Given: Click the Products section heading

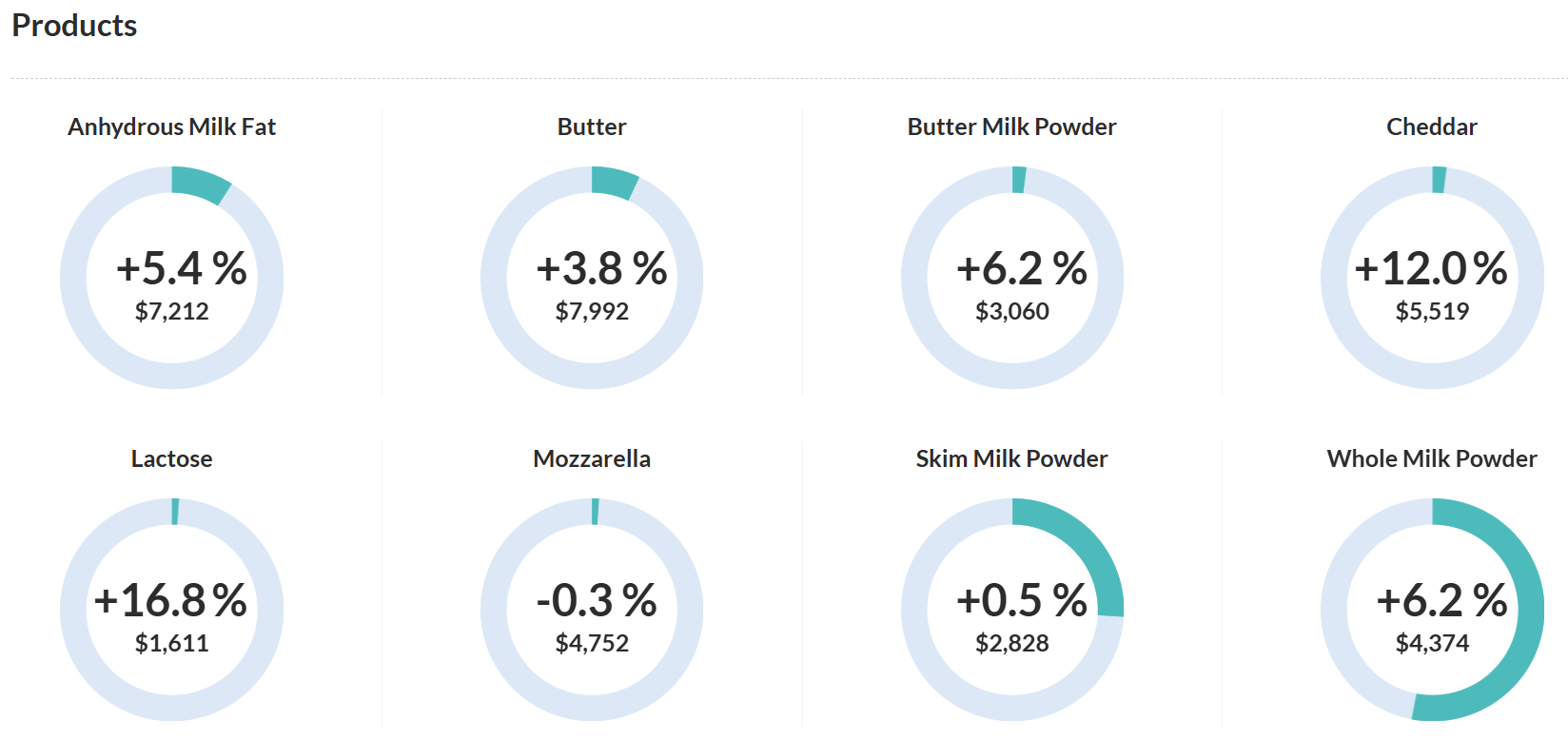Looking at the screenshot, I should click(74, 26).
